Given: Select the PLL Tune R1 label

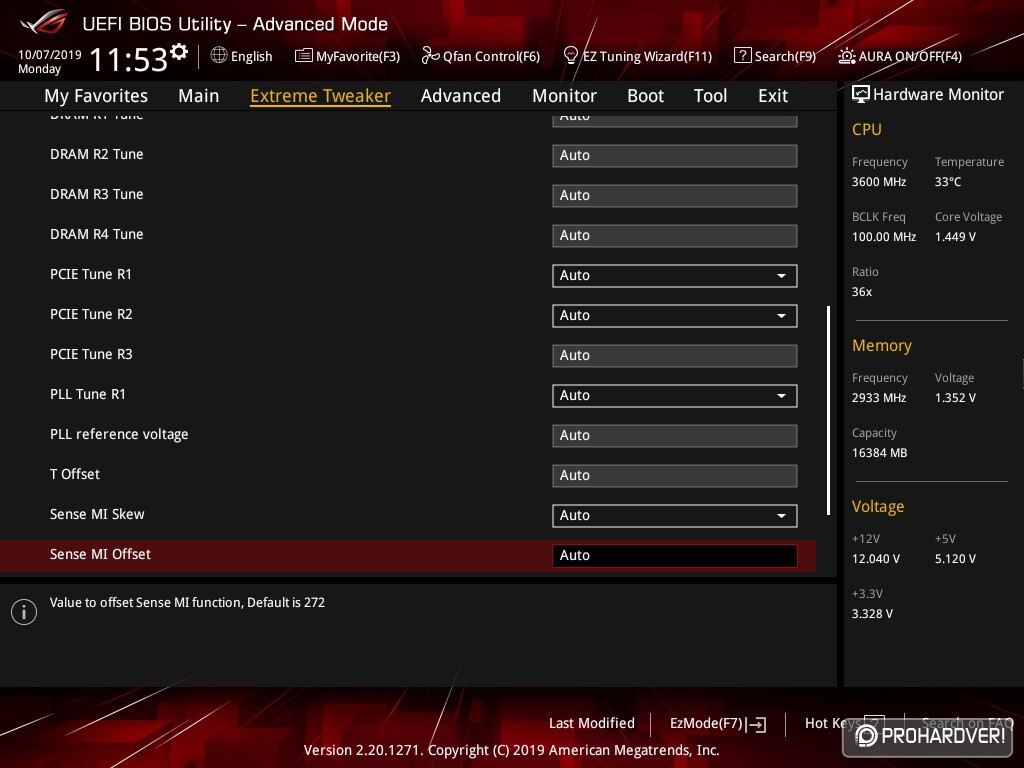Looking at the screenshot, I should tap(88, 394).
